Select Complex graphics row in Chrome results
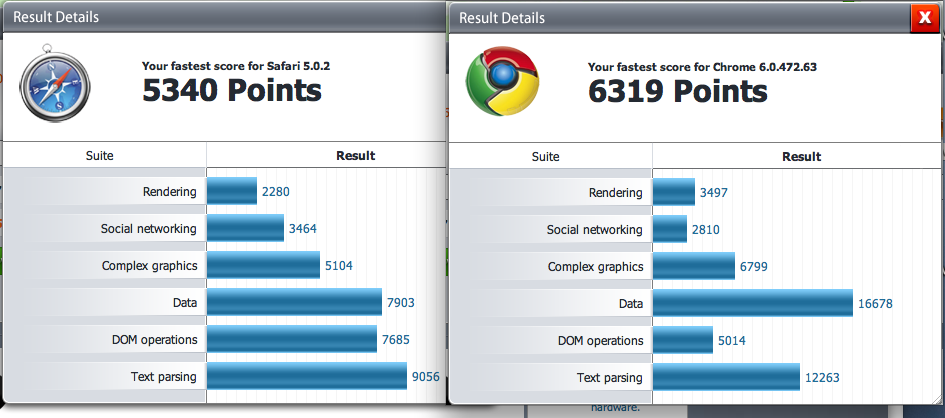Screen dimensions: 945x418 pyautogui.click(x=694, y=266)
